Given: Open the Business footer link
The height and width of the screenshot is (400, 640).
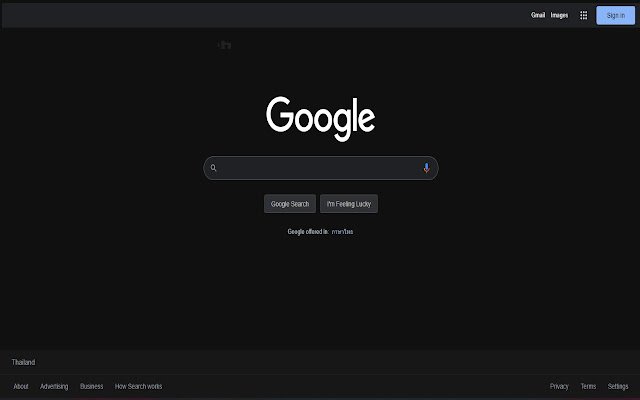Looking at the screenshot, I should pos(91,386).
